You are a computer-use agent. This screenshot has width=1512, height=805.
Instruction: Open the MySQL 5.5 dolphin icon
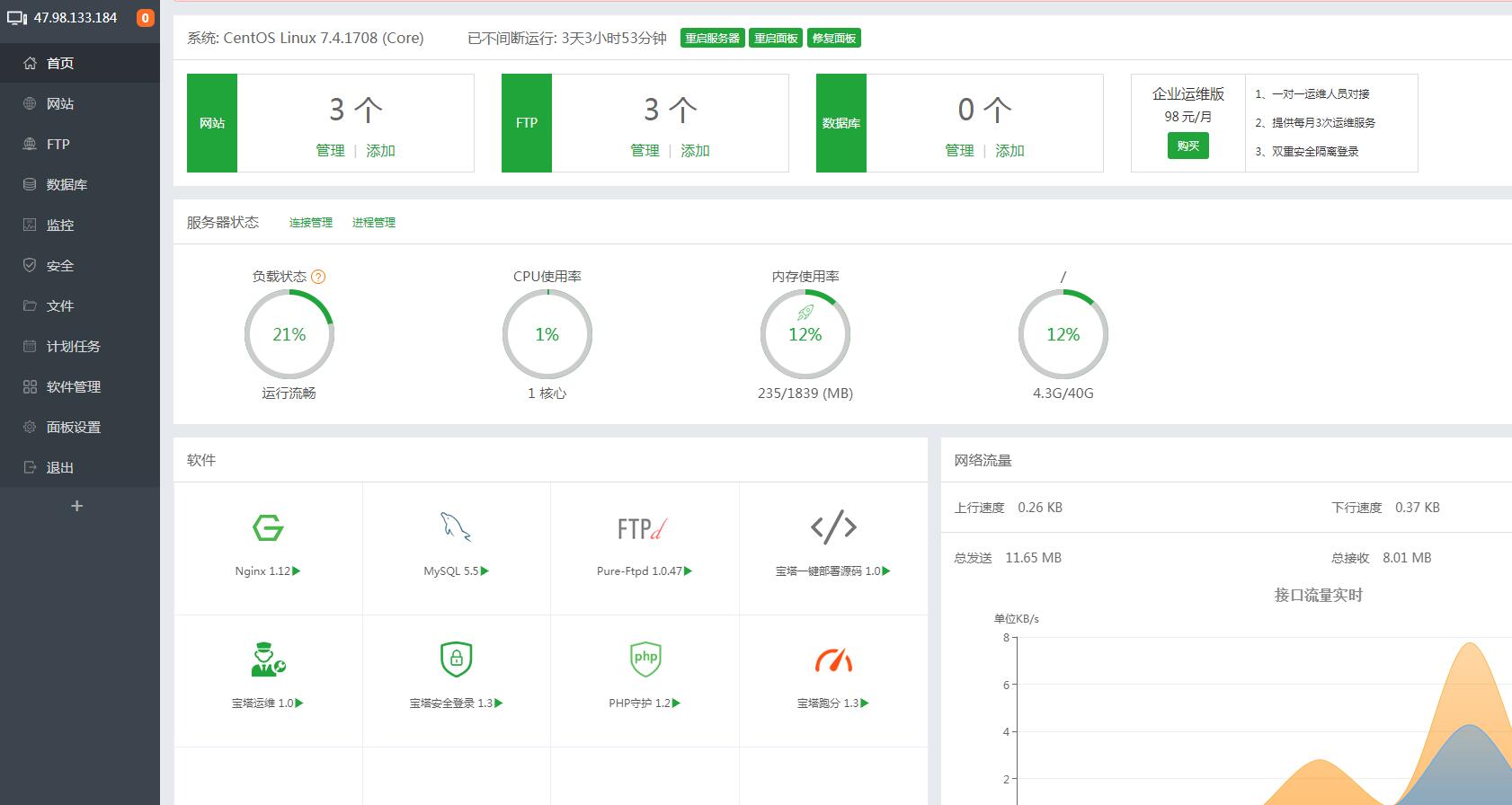pyautogui.click(x=456, y=527)
